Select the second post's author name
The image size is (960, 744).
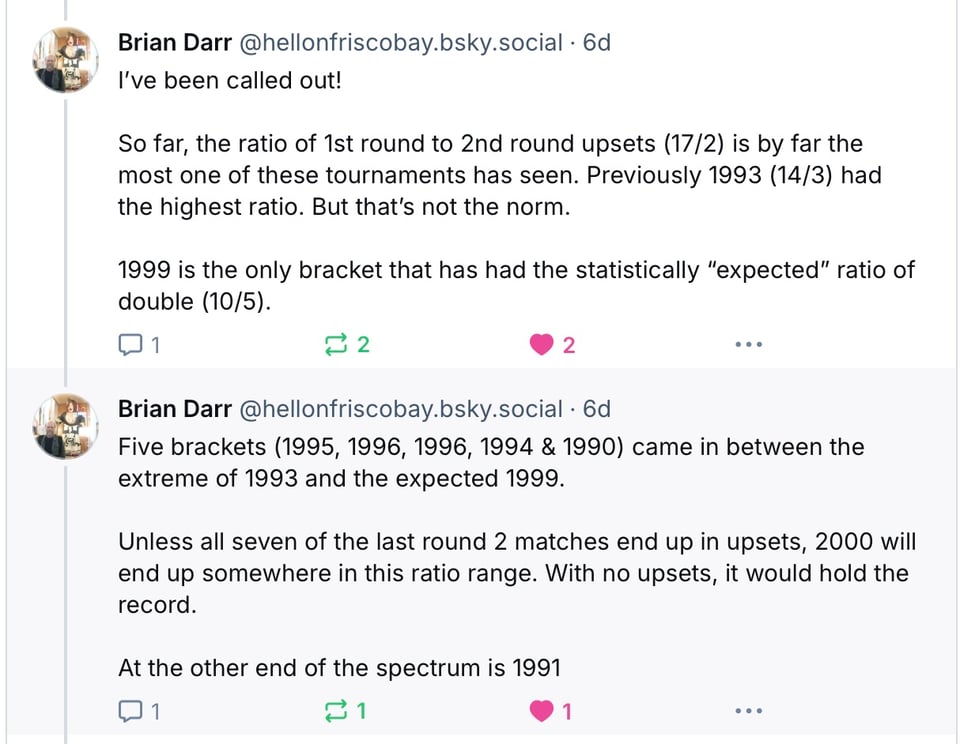(x=175, y=408)
